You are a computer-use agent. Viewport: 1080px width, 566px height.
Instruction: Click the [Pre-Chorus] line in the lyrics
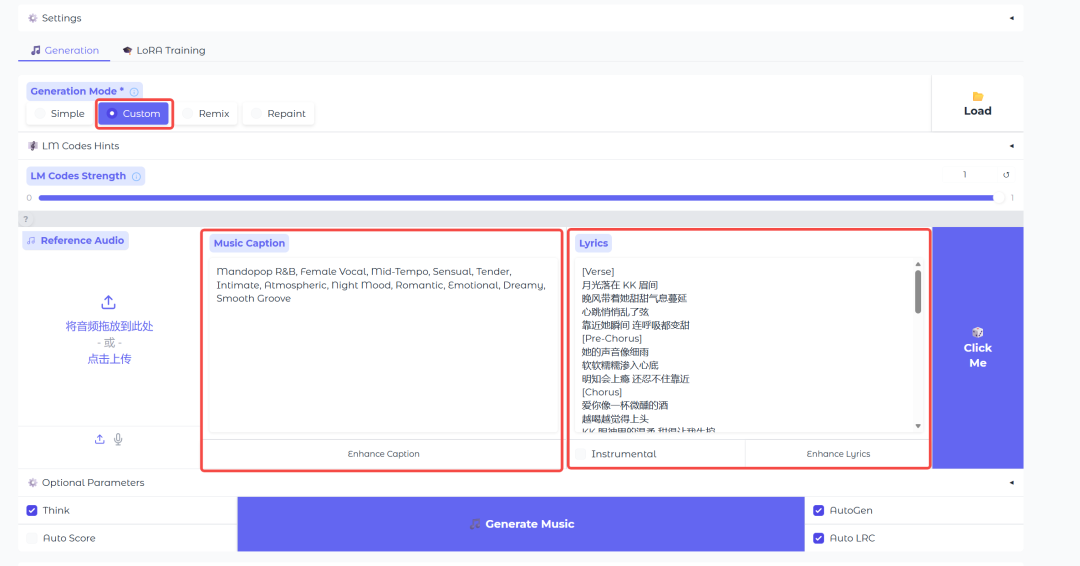point(612,339)
